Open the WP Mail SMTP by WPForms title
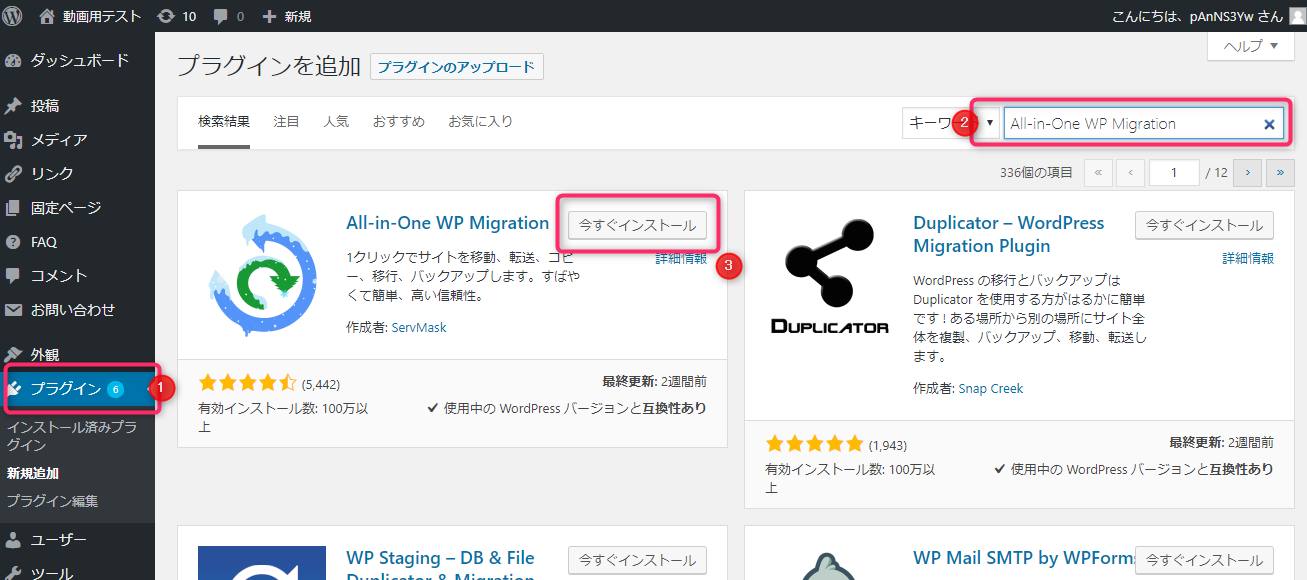The image size is (1307, 580). pos(1024,557)
